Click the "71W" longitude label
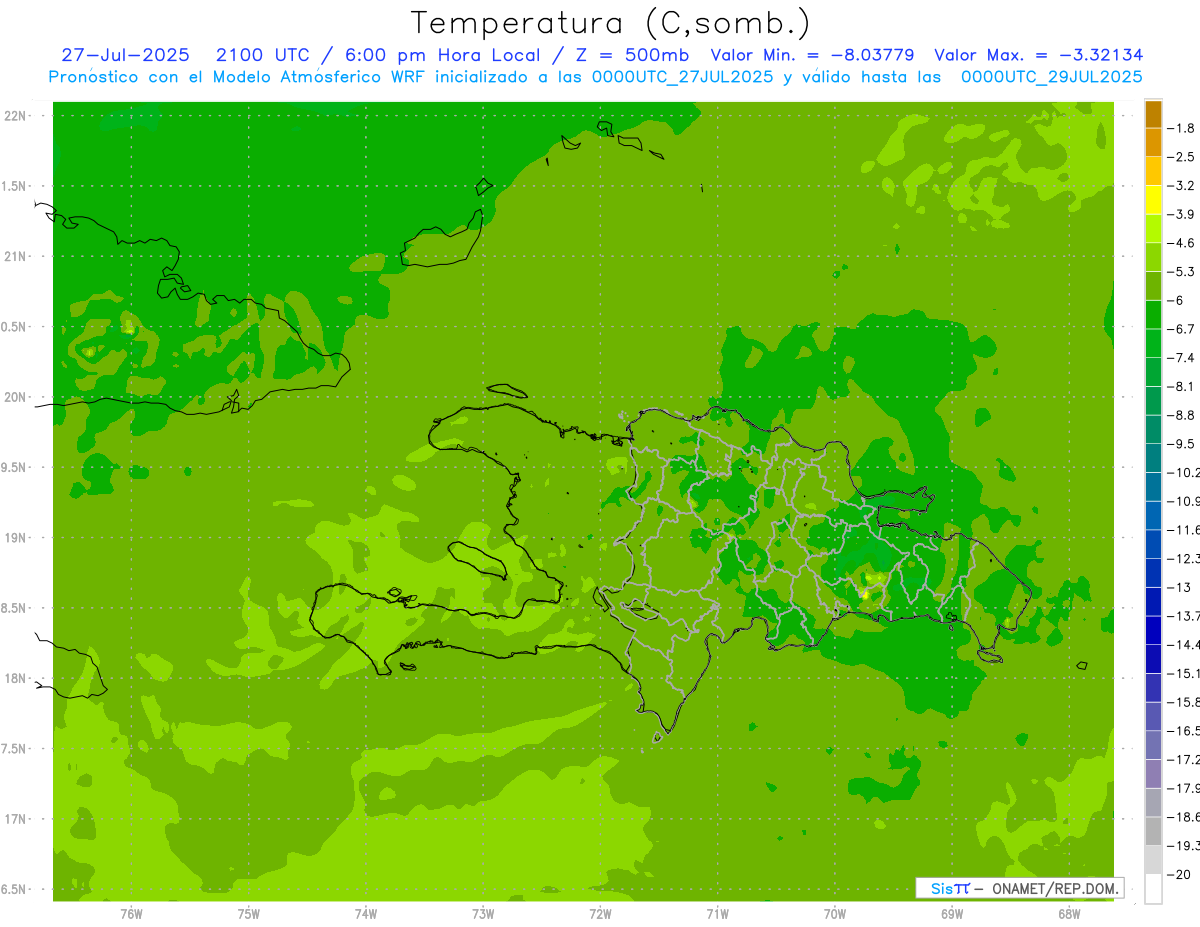Viewport: 1200px width, 927px height. (x=717, y=913)
